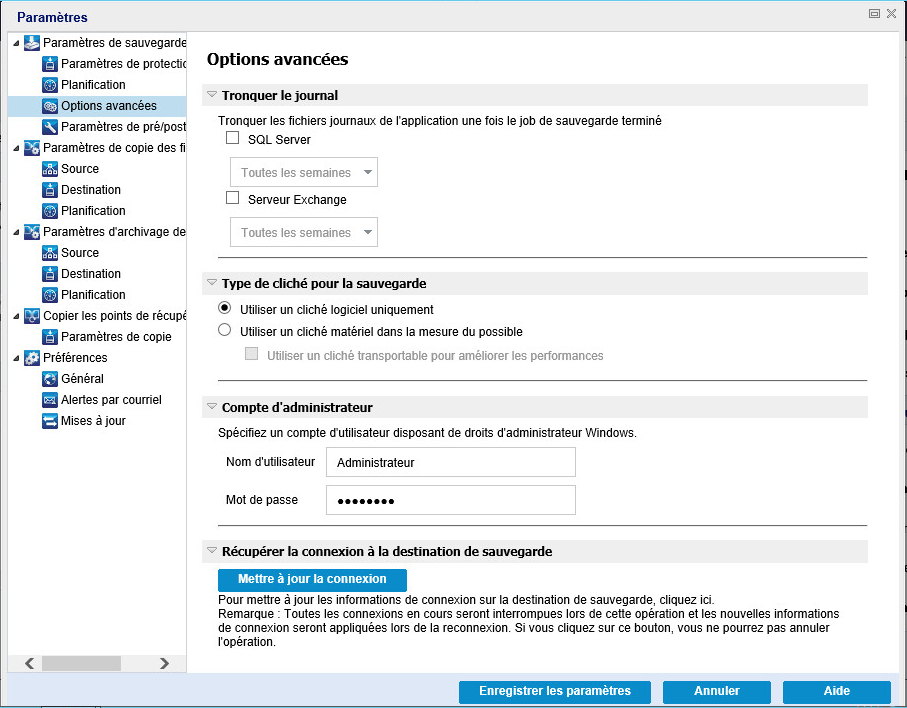Collapse the Compte d'administrateur section
Image resolution: width=907 pixels, height=708 pixels.
tap(212, 406)
